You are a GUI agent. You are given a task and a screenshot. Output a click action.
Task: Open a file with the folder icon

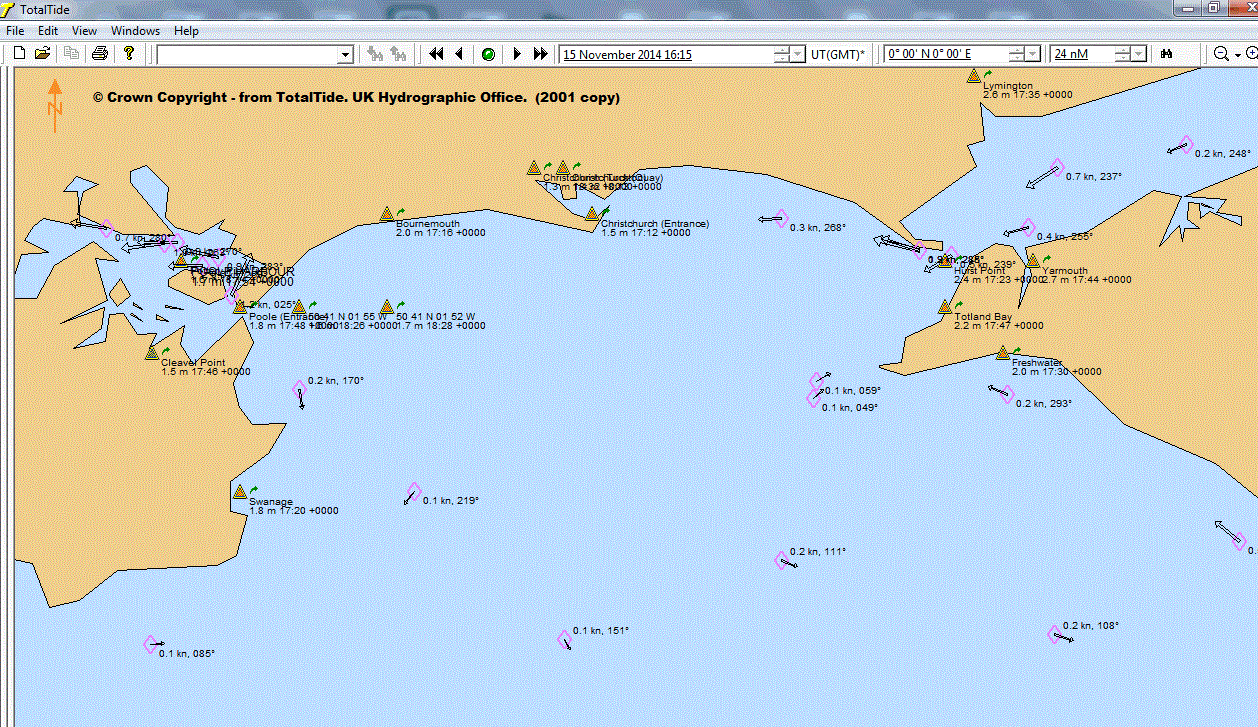(x=43, y=54)
